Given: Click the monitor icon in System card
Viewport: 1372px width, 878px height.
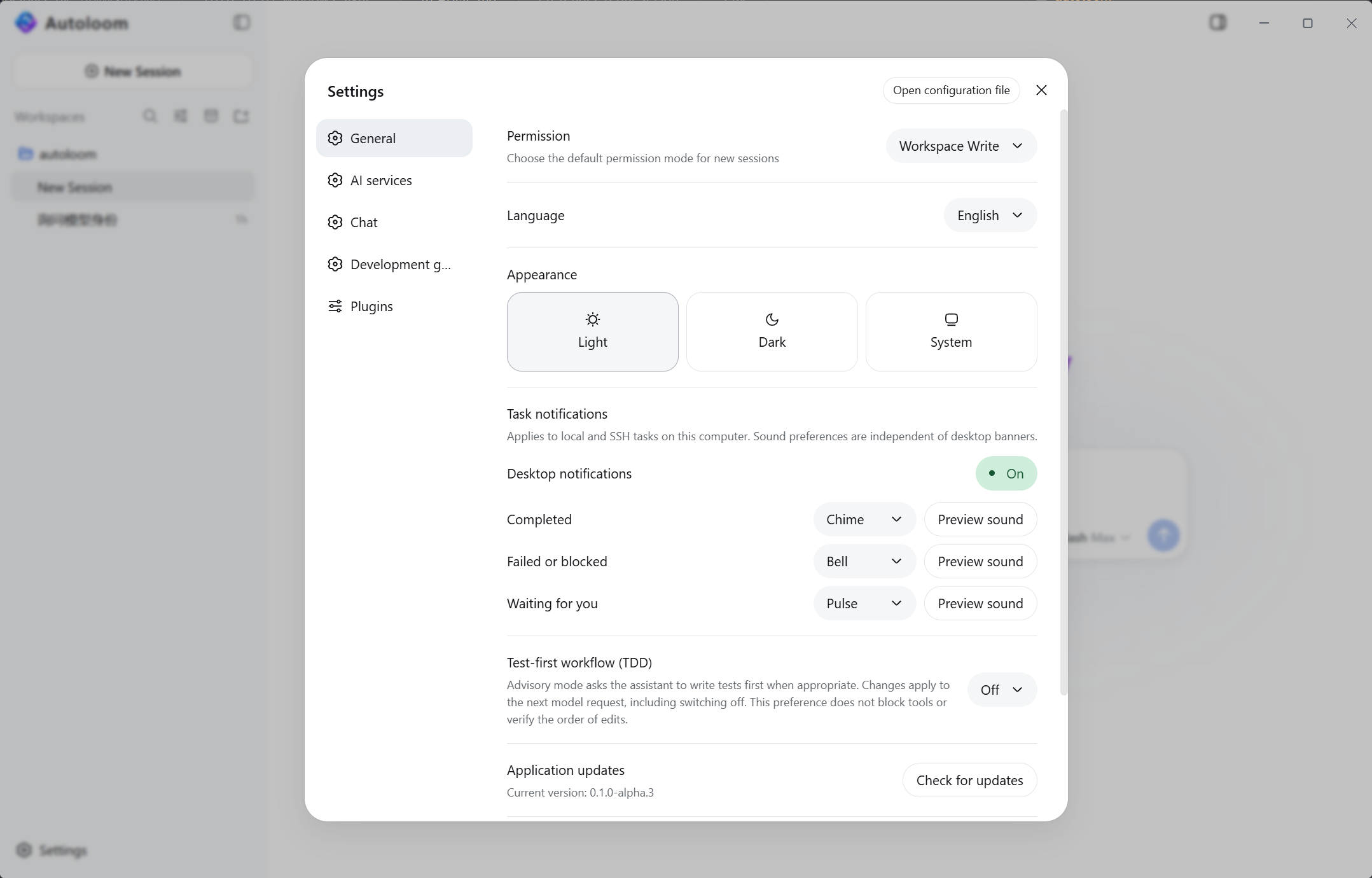Looking at the screenshot, I should [952, 319].
